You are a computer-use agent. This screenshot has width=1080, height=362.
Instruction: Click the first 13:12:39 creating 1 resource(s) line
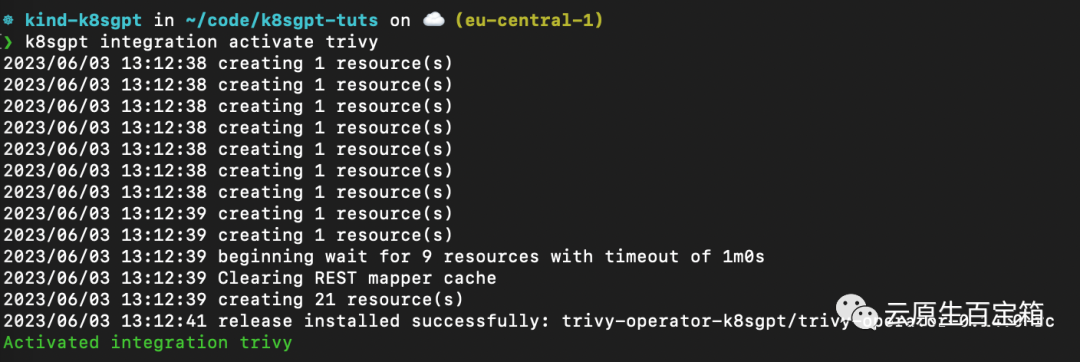coord(228,213)
